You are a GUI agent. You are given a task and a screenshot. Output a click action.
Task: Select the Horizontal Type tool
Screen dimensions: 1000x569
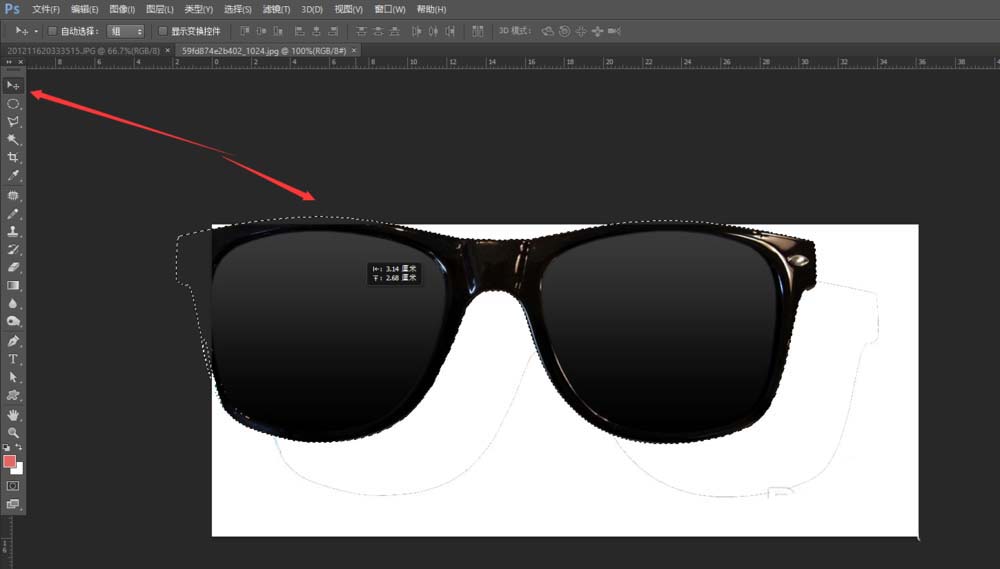tap(14, 359)
